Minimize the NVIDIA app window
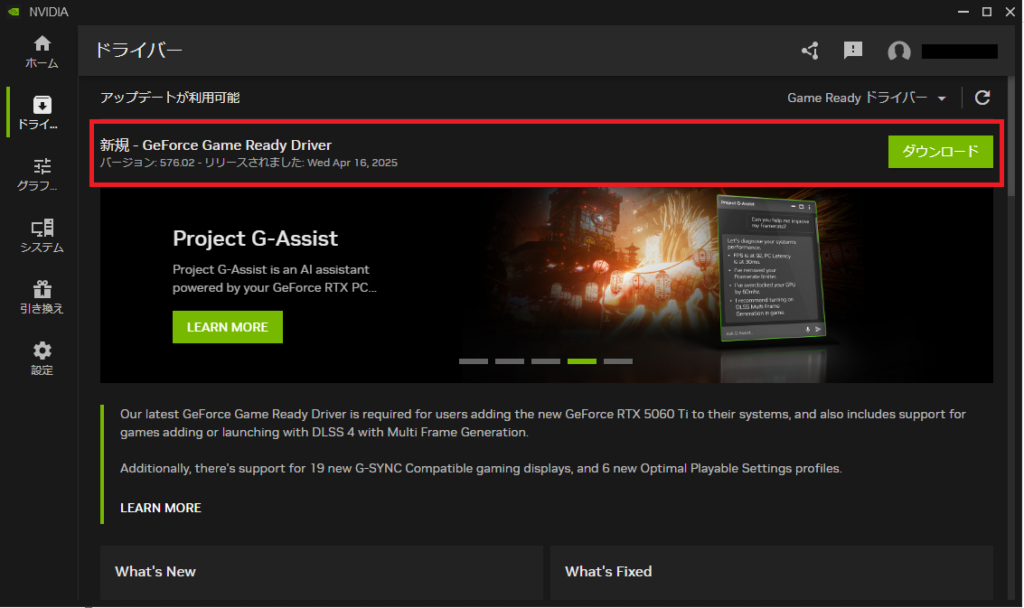1024x608 pixels. [963, 12]
